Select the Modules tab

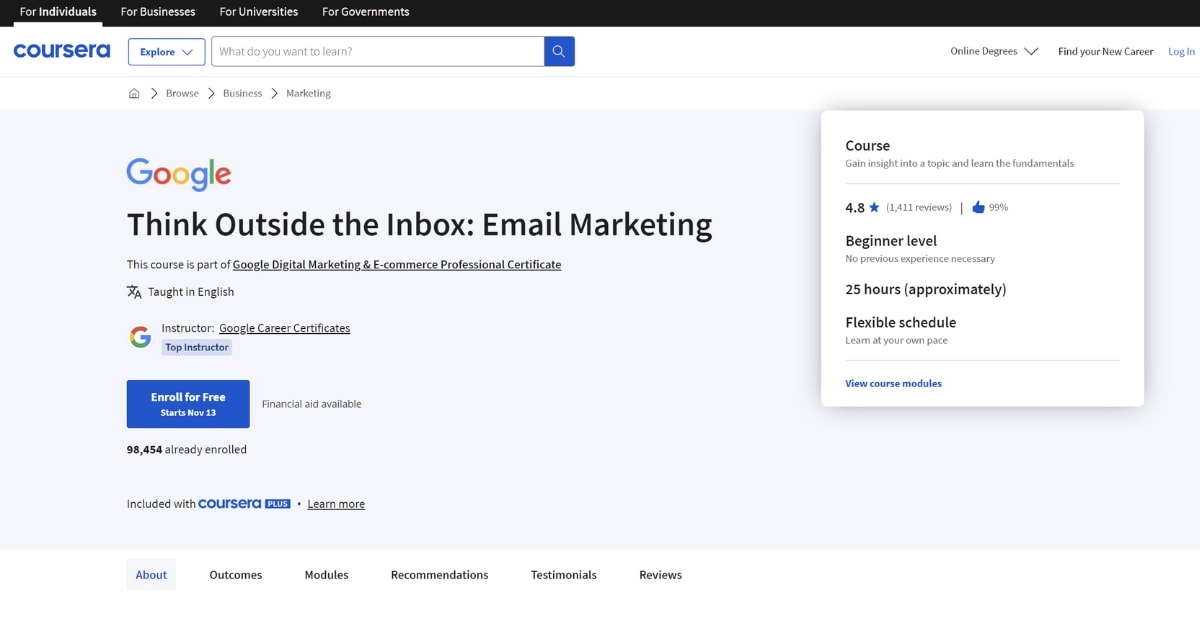327,575
